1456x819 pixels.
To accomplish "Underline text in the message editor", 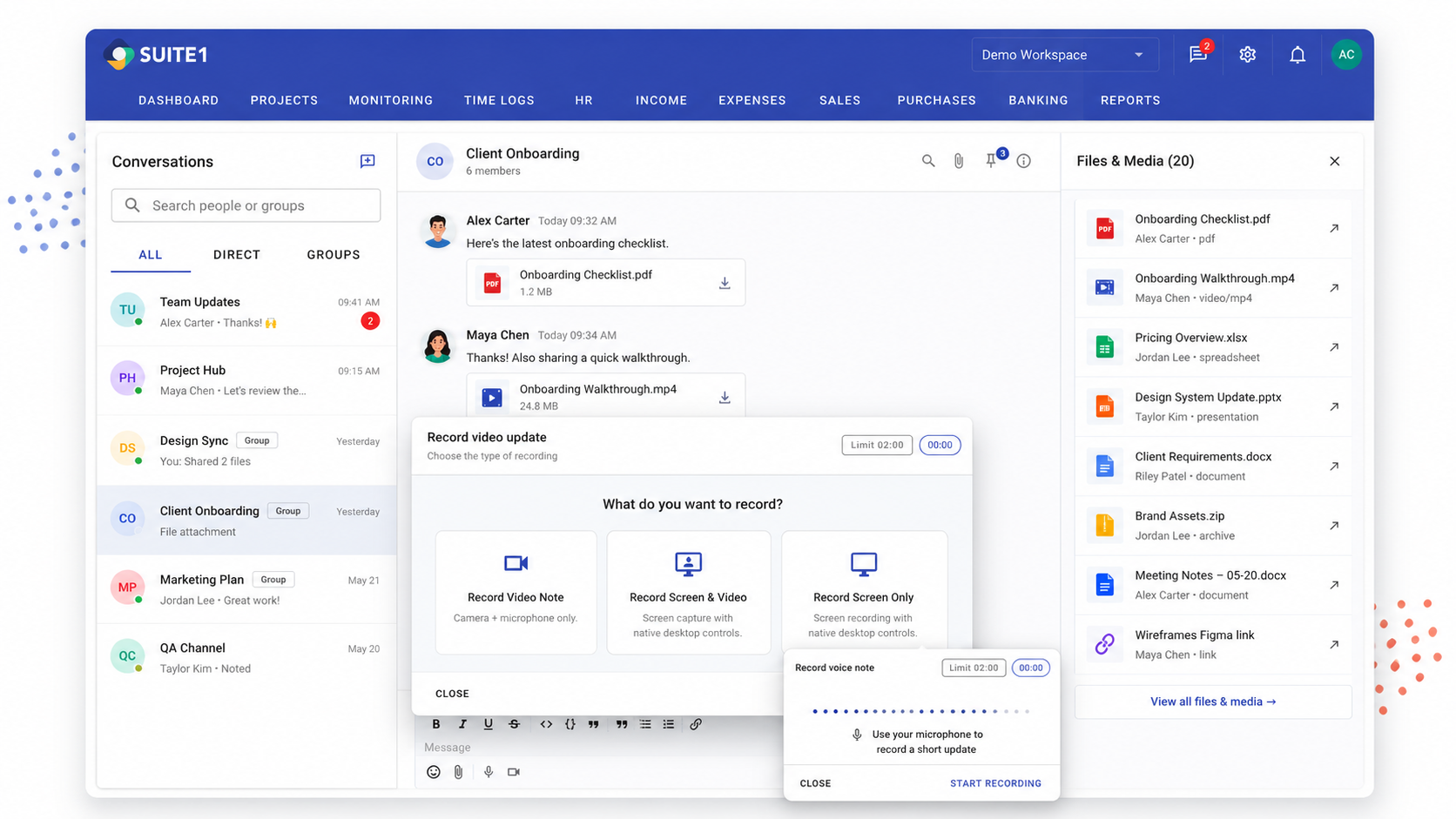I will (x=489, y=724).
